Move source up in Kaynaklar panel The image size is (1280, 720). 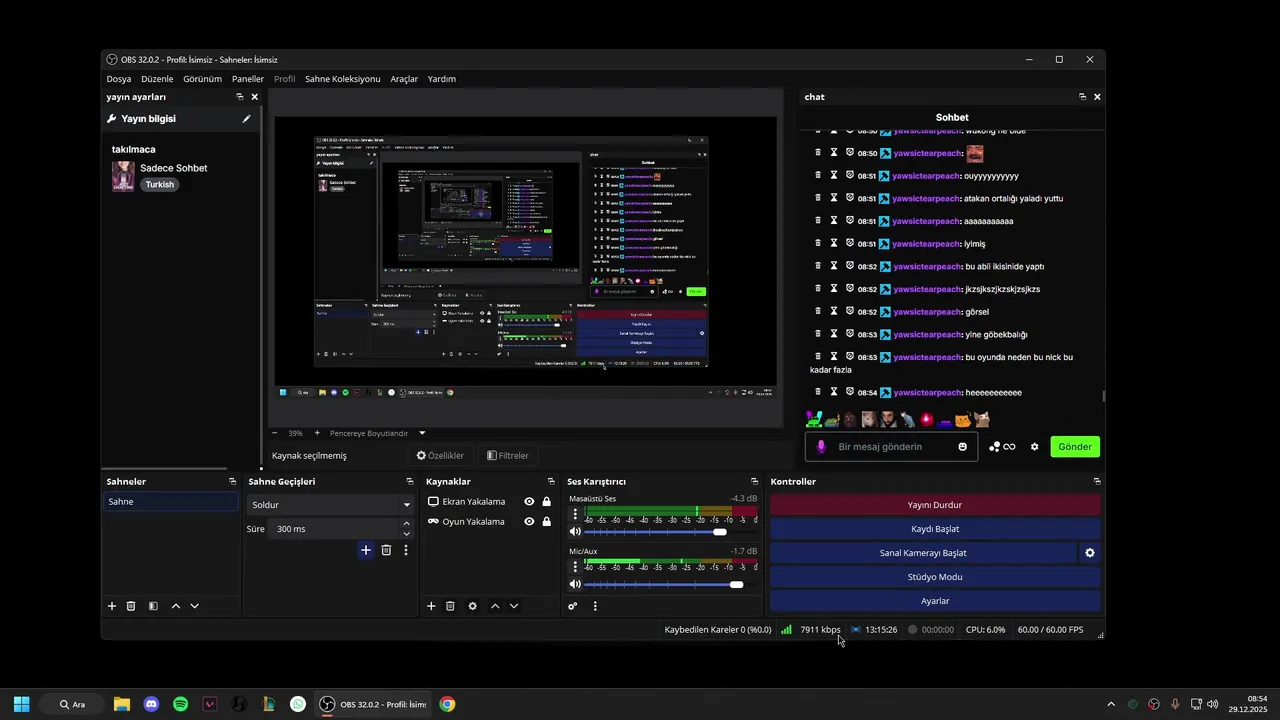tap(495, 606)
